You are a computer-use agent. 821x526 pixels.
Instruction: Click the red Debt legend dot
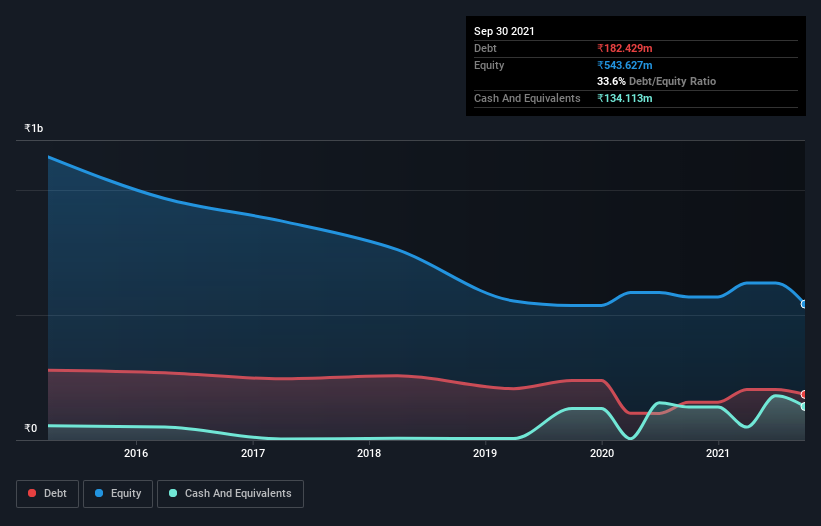tap(32, 493)
